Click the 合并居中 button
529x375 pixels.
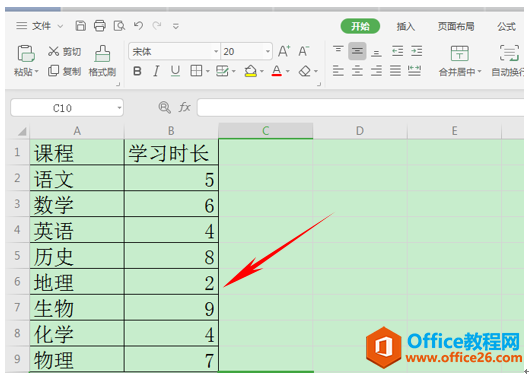pyautogui.click(x=460, y=61)
